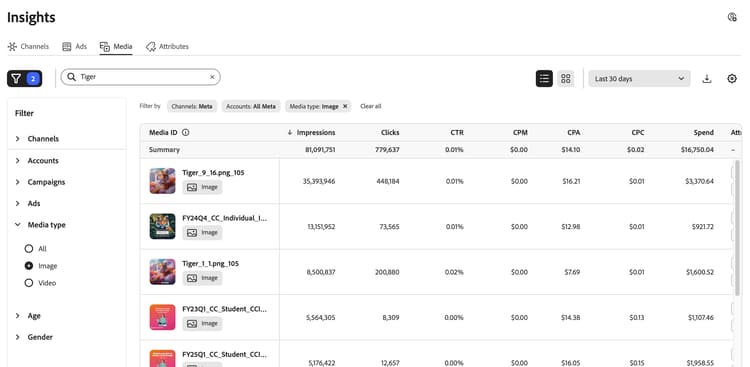The height and width of the screenshot is (367, 750).
Task: Select the Video media type radio
Action: coord(29,283)
